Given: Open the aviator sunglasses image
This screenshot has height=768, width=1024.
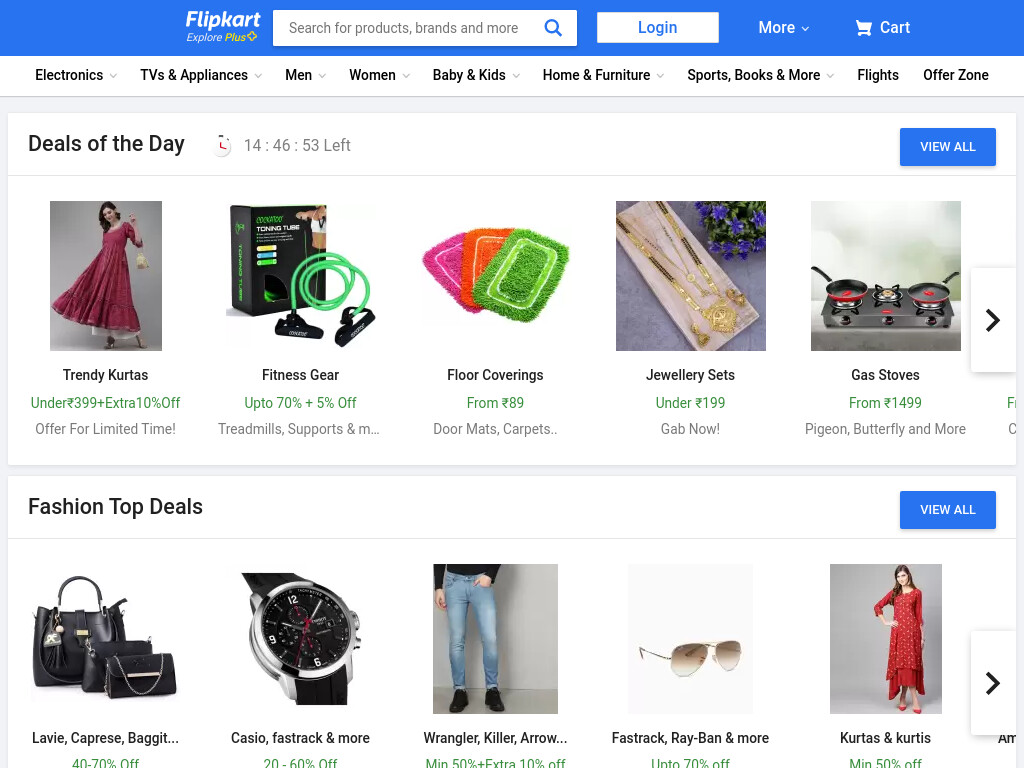Looking at the screenshot, I should [x=690, y=639].
